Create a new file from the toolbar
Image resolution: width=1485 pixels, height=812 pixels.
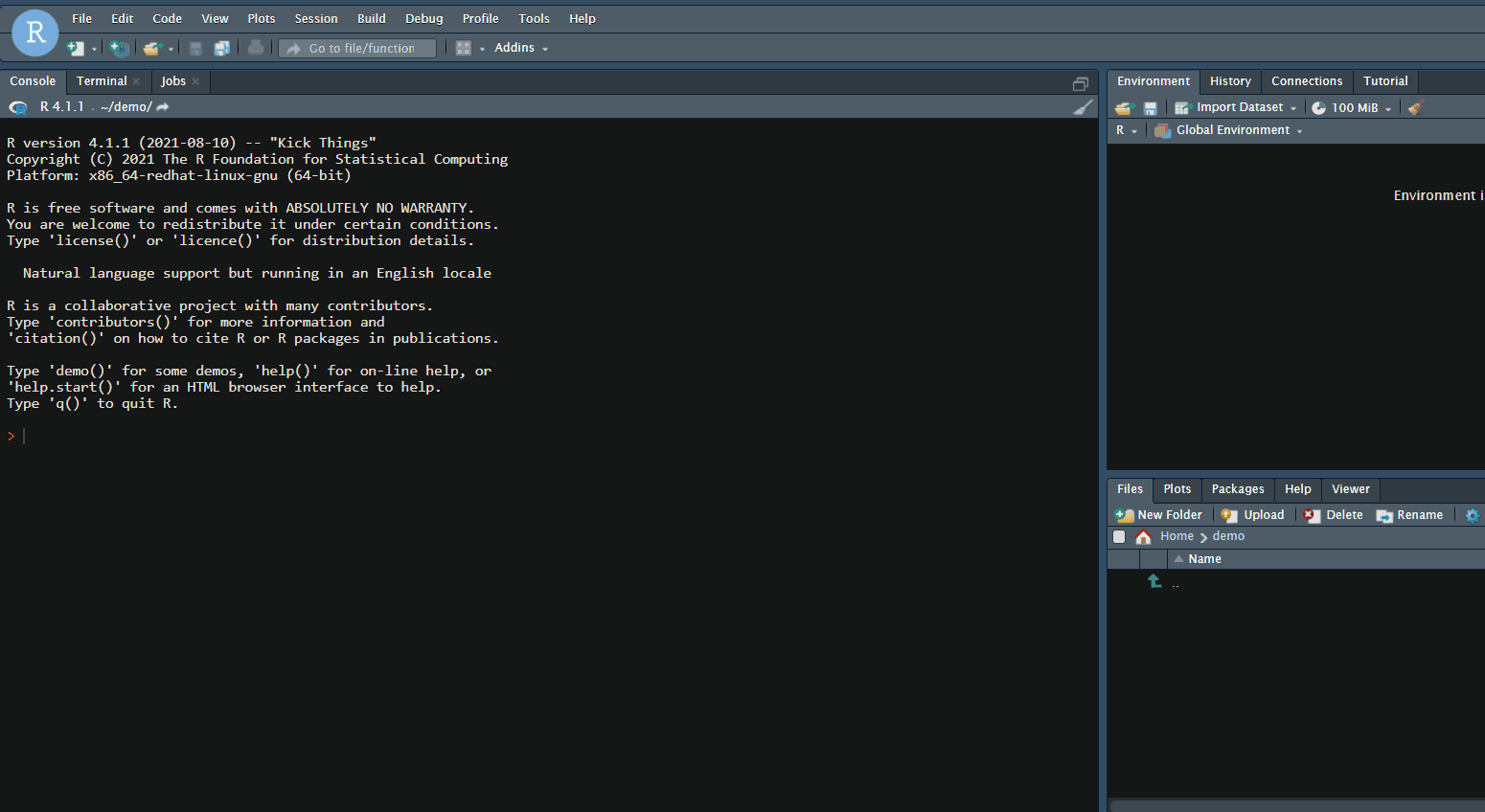[x=75, y=47]
